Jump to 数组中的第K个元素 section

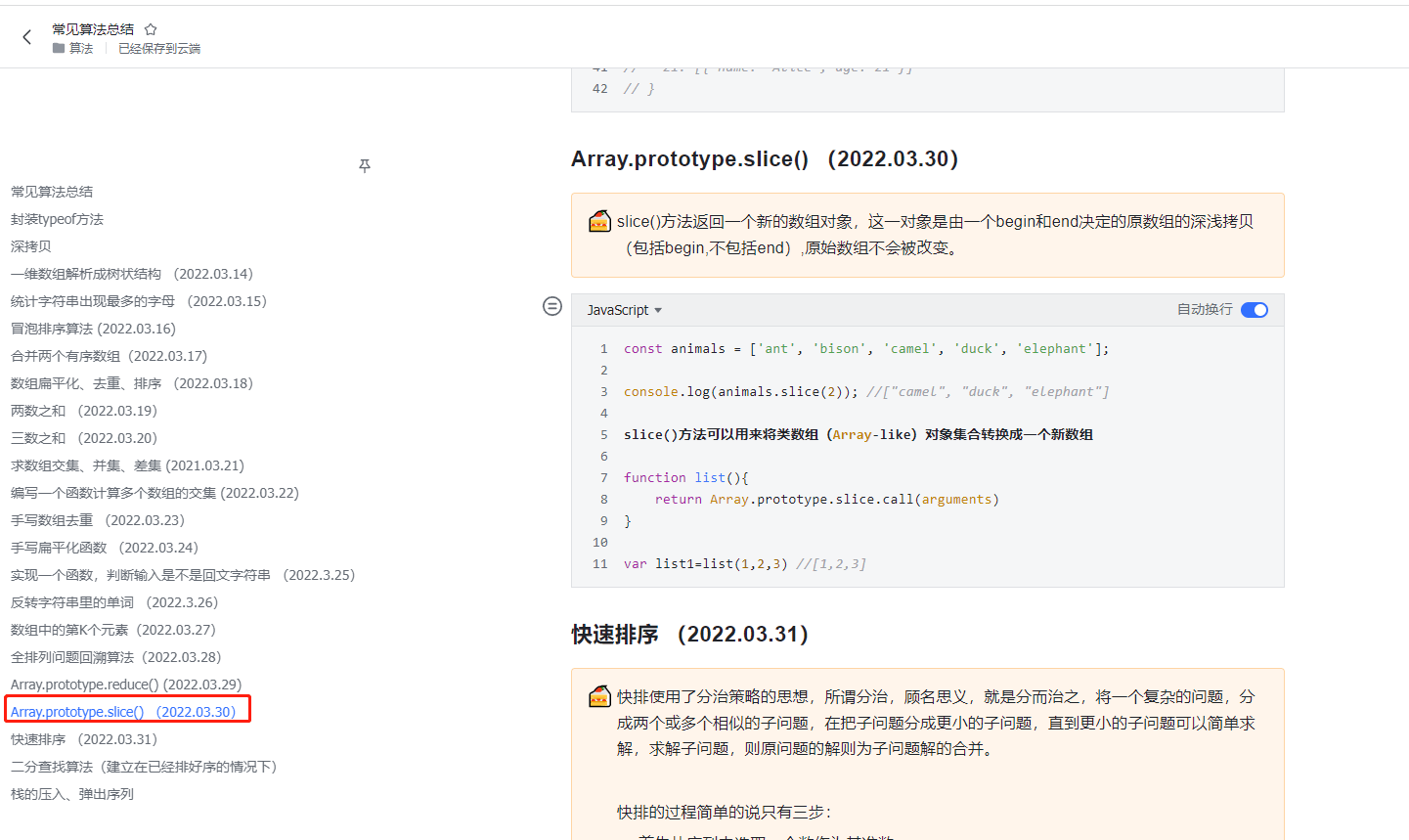click(113, 630)
